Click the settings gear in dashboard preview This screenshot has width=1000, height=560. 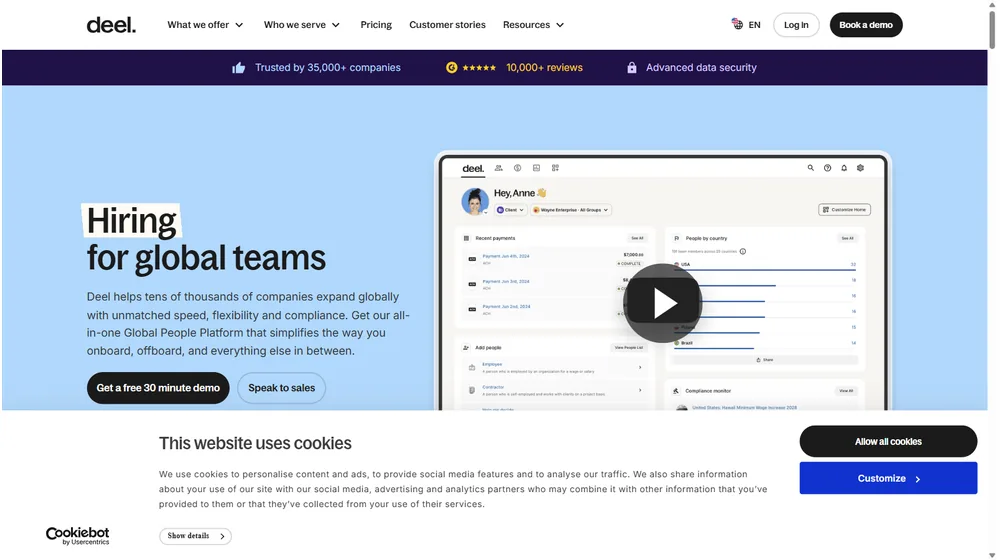pyautogui.click(x=860, y=168)
